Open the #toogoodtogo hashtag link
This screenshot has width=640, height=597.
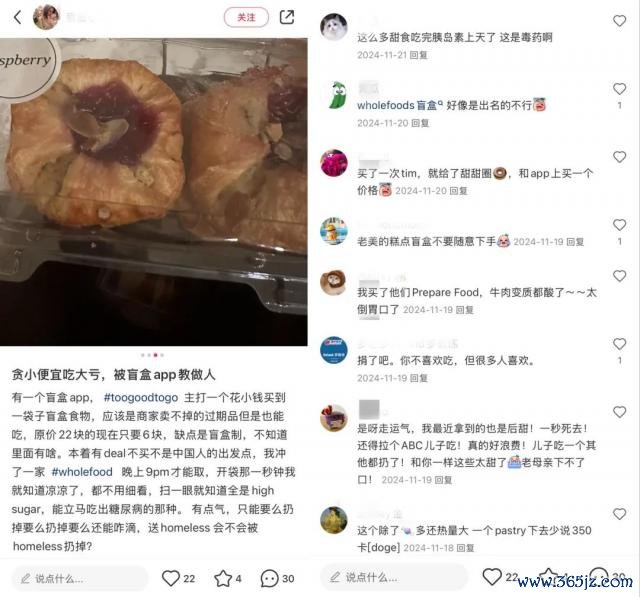141,397
